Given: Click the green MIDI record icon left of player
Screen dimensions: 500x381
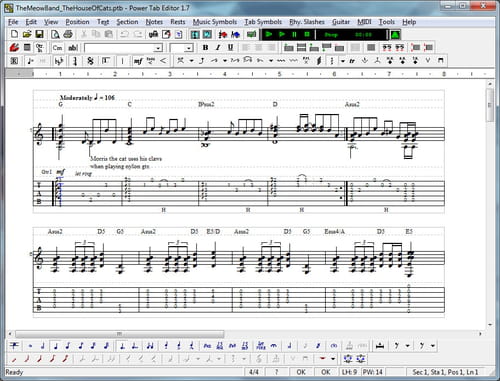Looking at the screenshot, I should [x=251, y=34].
